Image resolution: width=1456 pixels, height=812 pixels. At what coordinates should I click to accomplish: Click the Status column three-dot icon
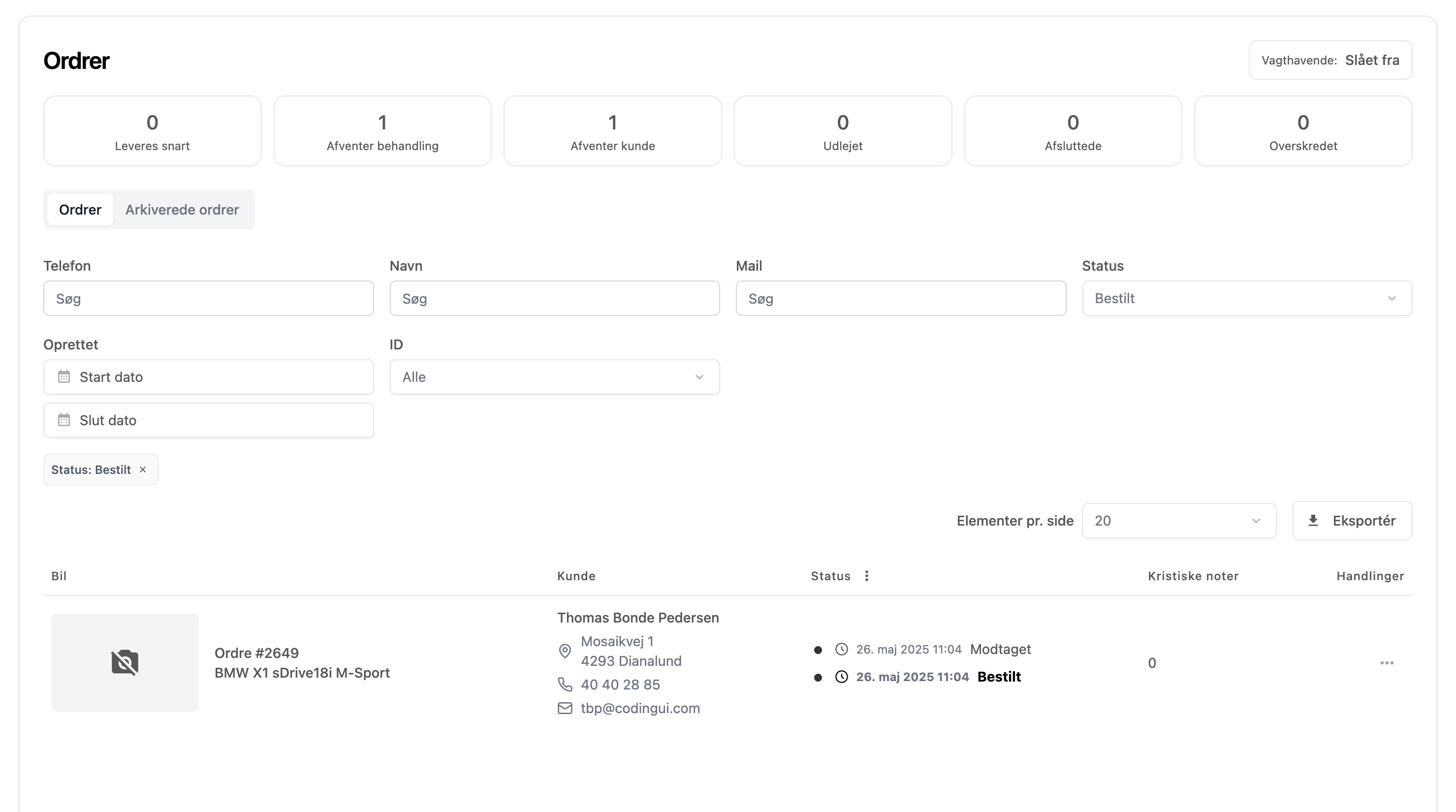pyautogui.click(x=866, y=576)
